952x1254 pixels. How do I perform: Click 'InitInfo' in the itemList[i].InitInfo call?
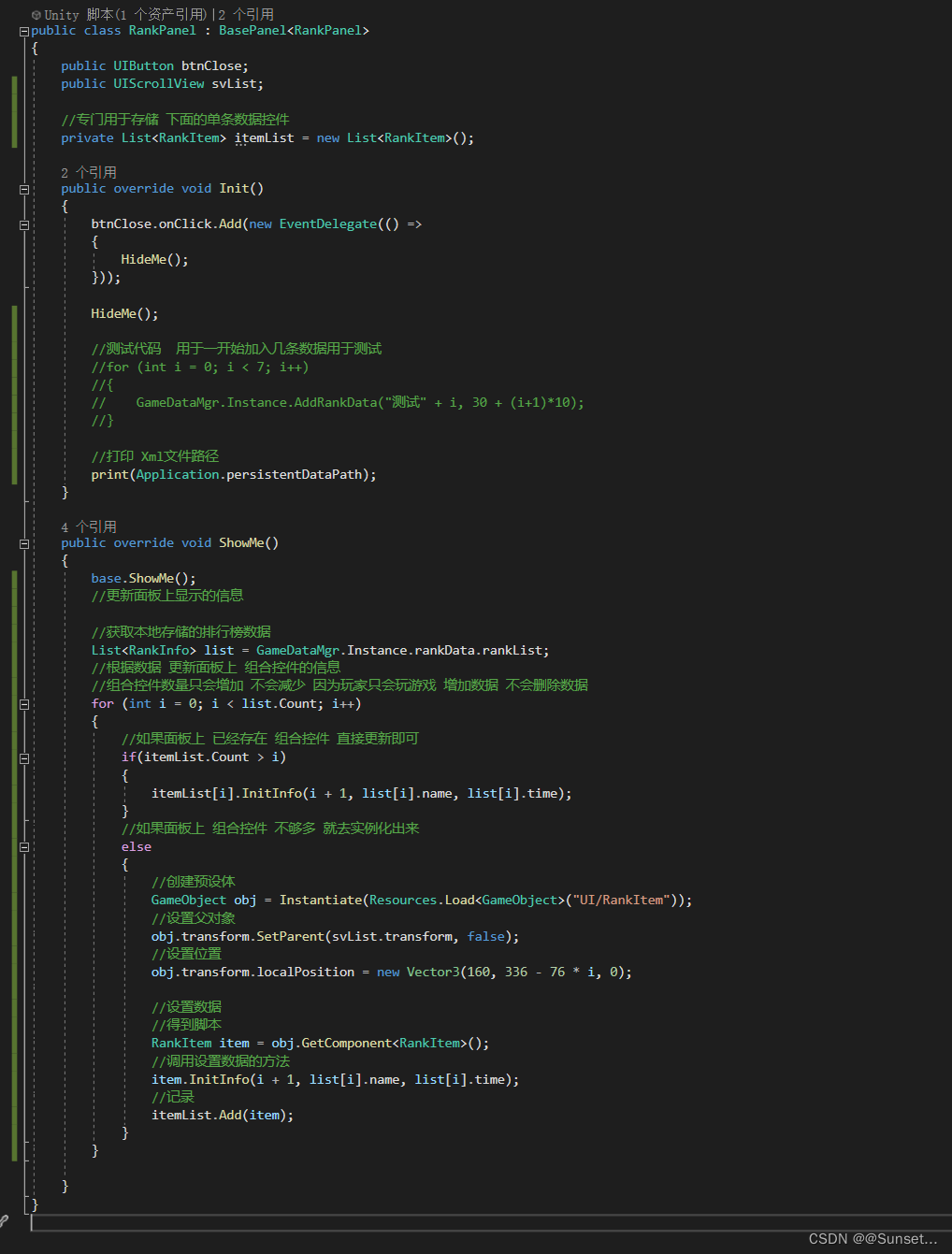pos(272,794)
